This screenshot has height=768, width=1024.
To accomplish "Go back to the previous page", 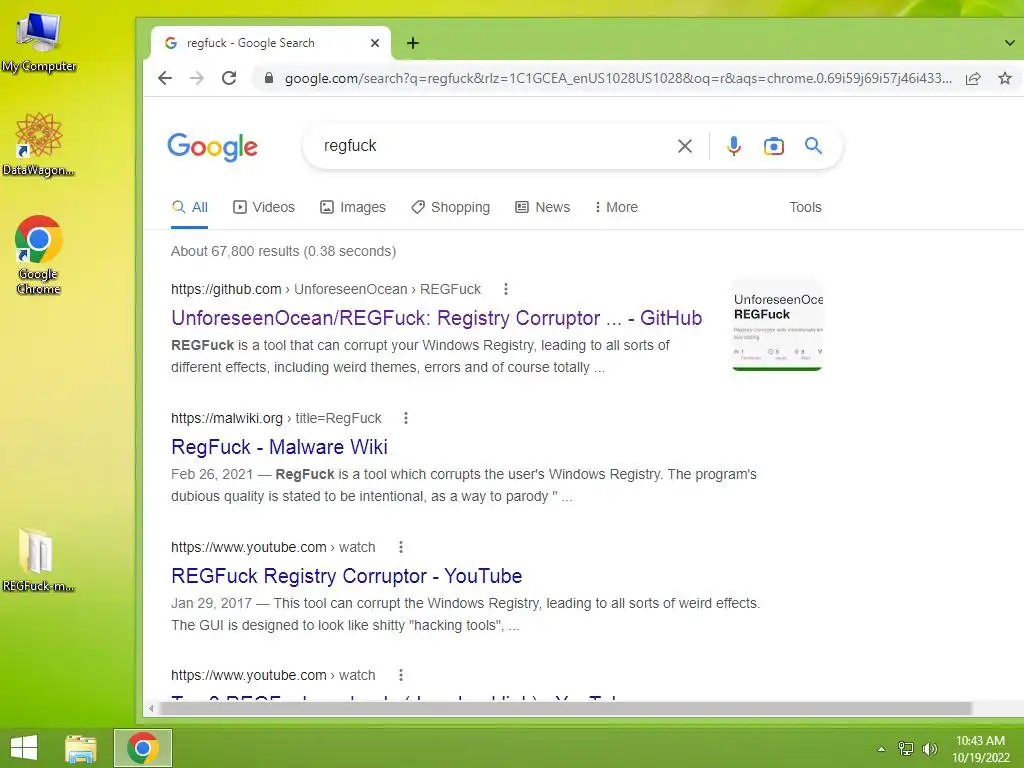I will (x=165, y=78).
